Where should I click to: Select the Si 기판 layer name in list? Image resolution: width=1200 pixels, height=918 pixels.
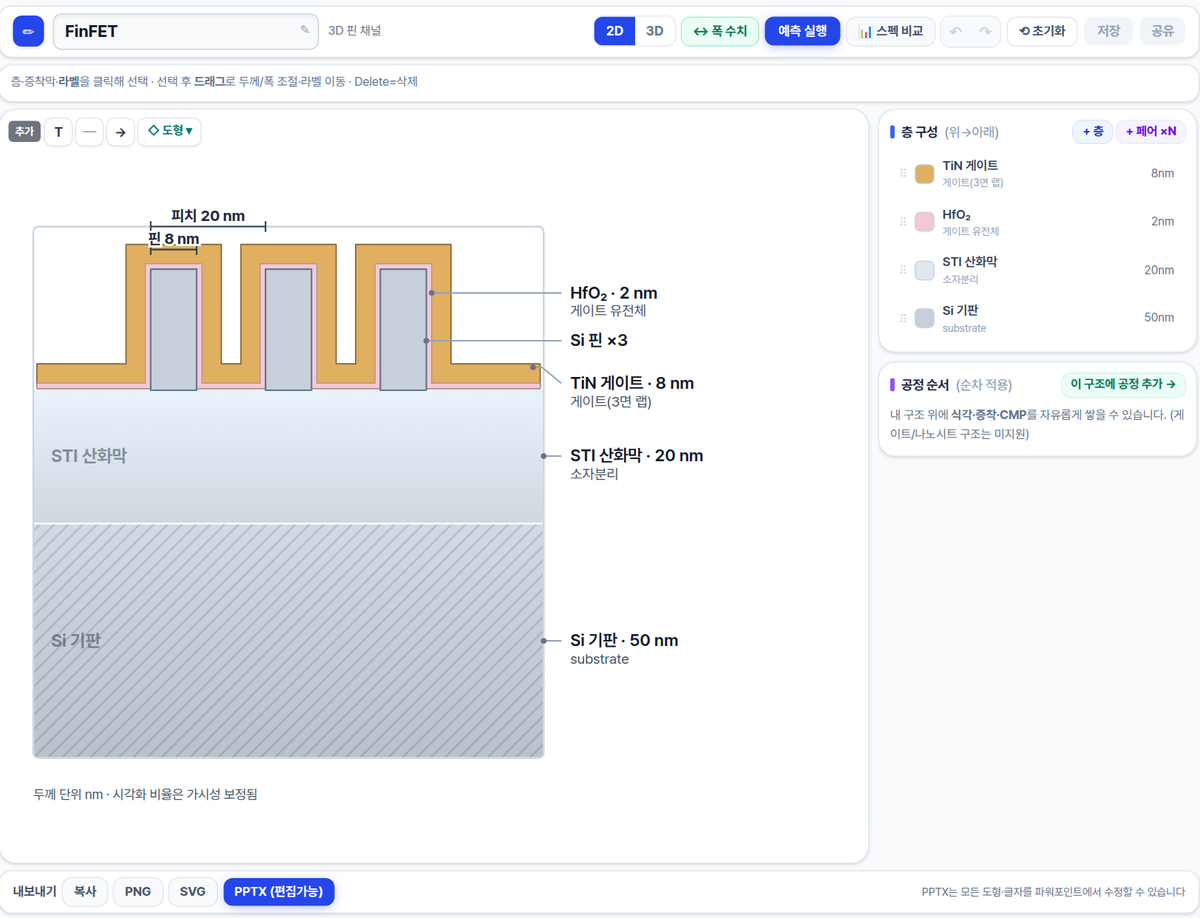(960, 310)
